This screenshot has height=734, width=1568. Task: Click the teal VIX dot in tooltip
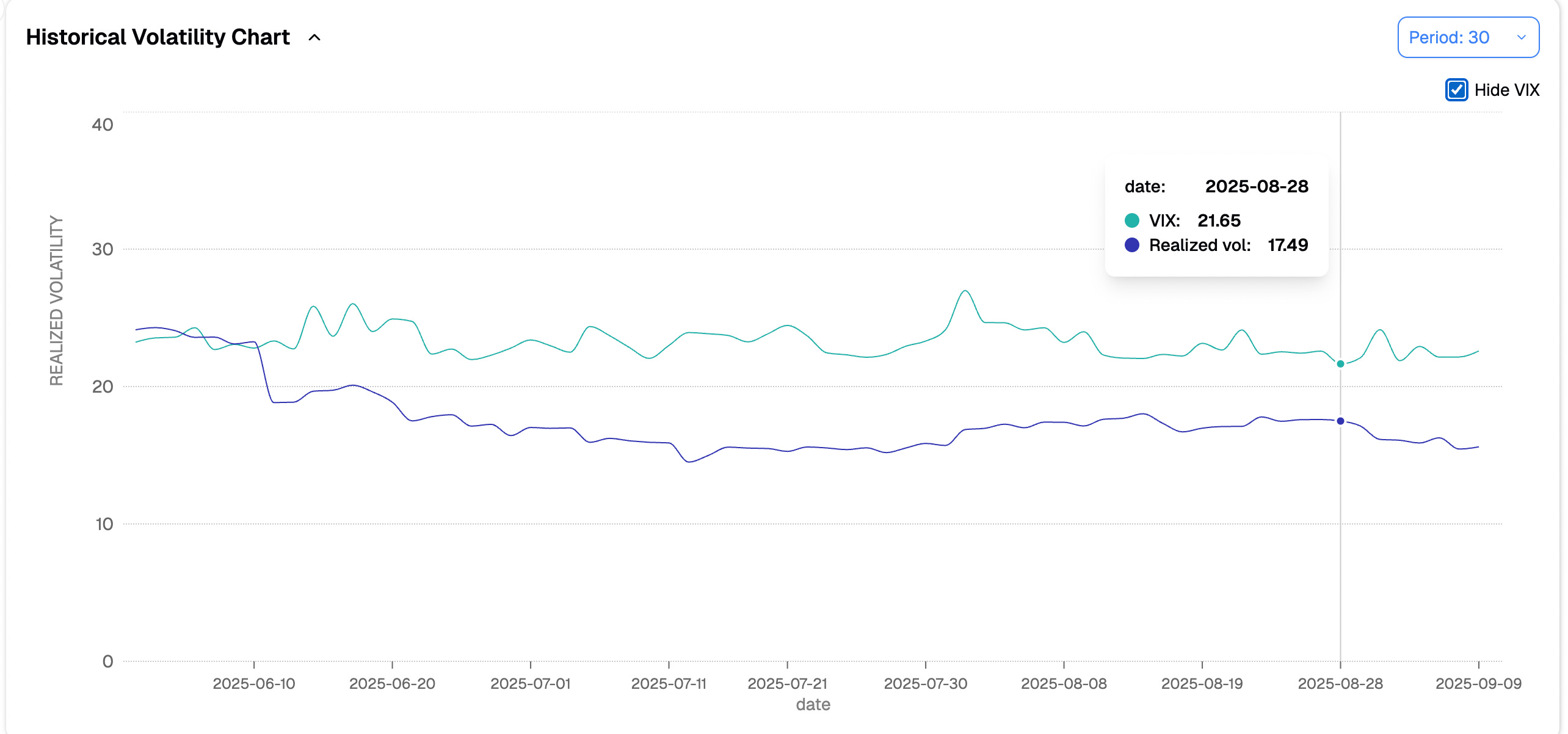pyautogui.click(x=1131, y=220)
